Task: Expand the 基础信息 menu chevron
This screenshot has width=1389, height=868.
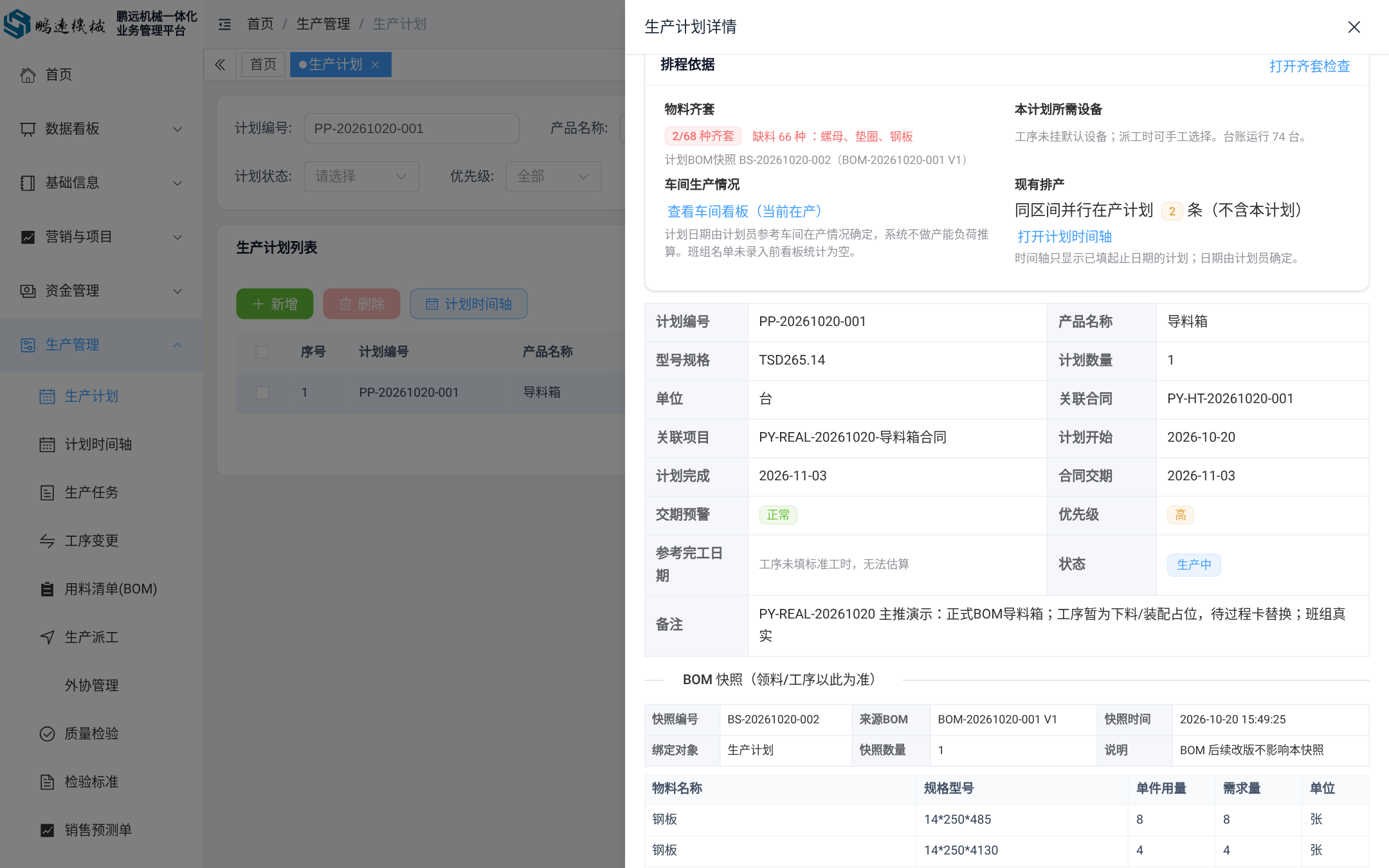Action: click(x=177, y=183)
